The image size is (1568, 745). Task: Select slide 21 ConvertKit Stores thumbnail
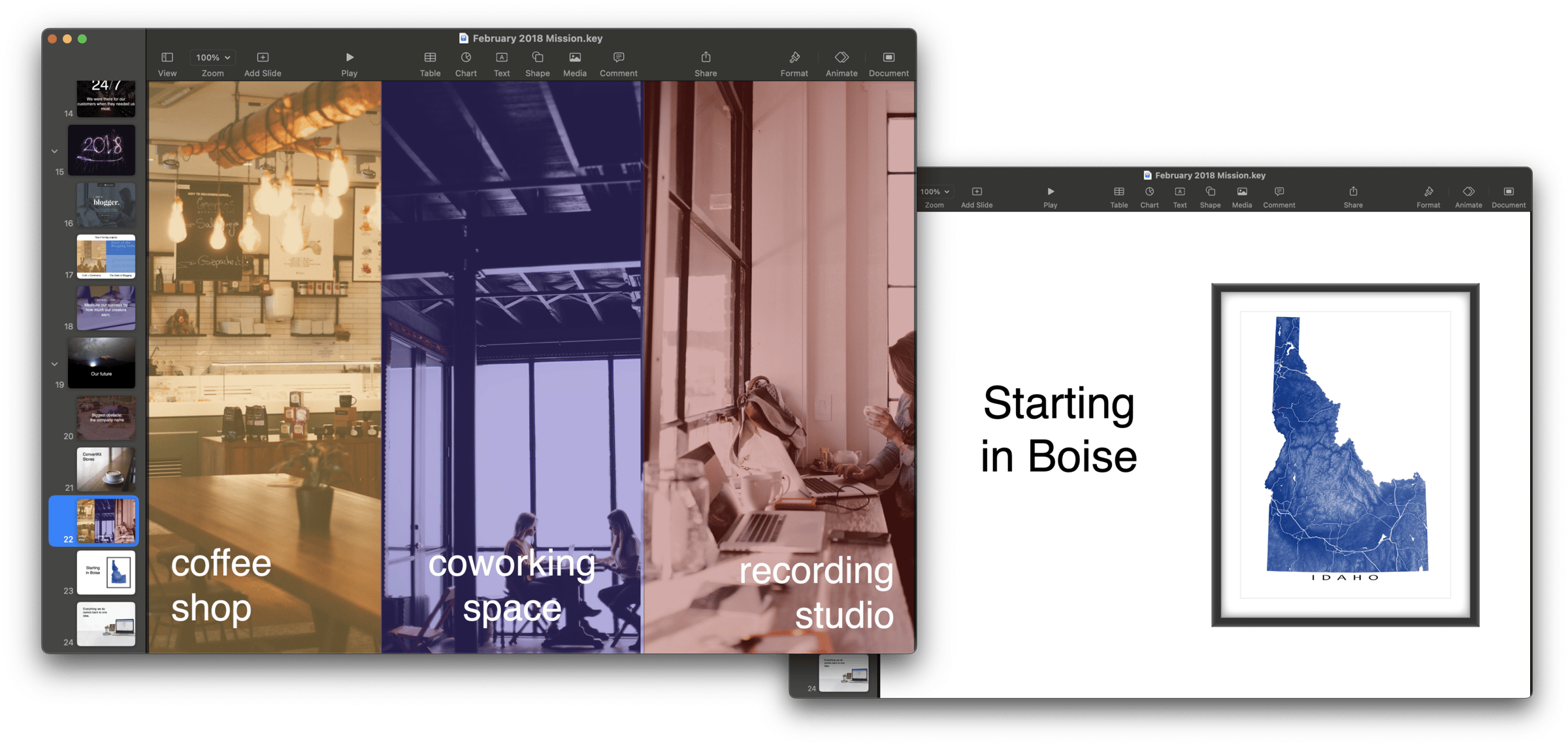point(106,469)
